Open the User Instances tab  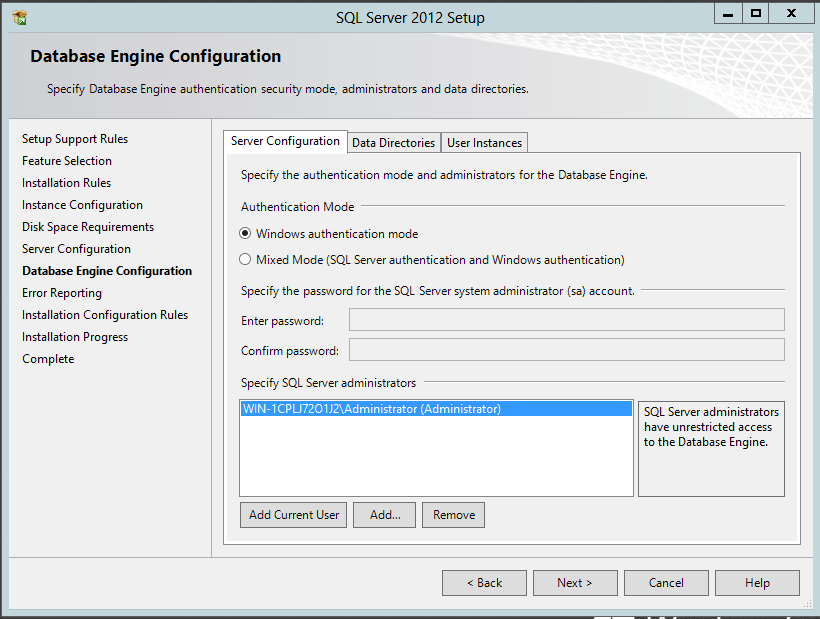tap(484, 143)
